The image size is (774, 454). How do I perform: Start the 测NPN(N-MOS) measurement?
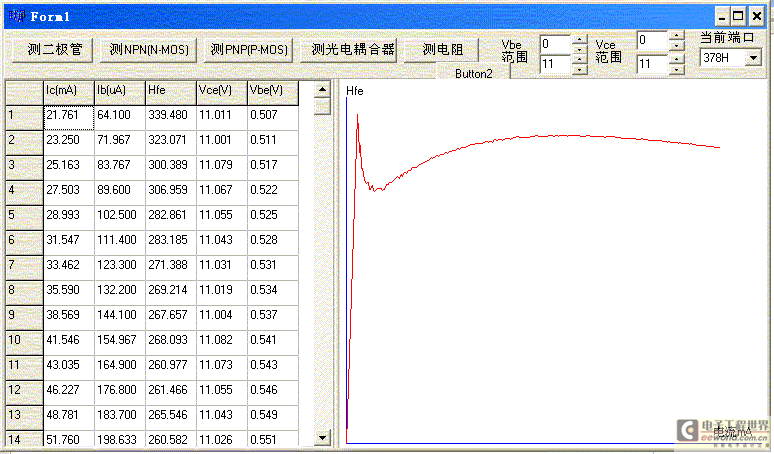(x=149, y=49)
